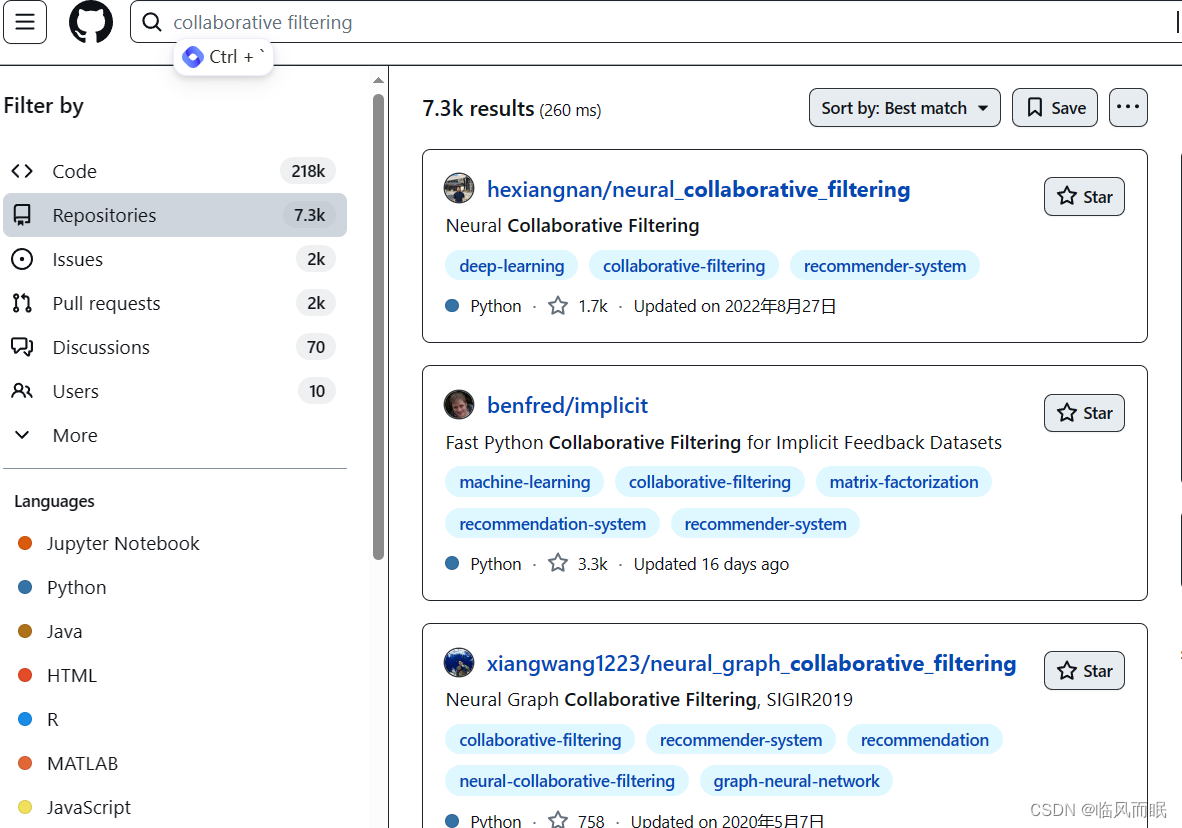Screen dimensions: 1182x828
Task: Expand the More filter options
Action: pos(75,435)
